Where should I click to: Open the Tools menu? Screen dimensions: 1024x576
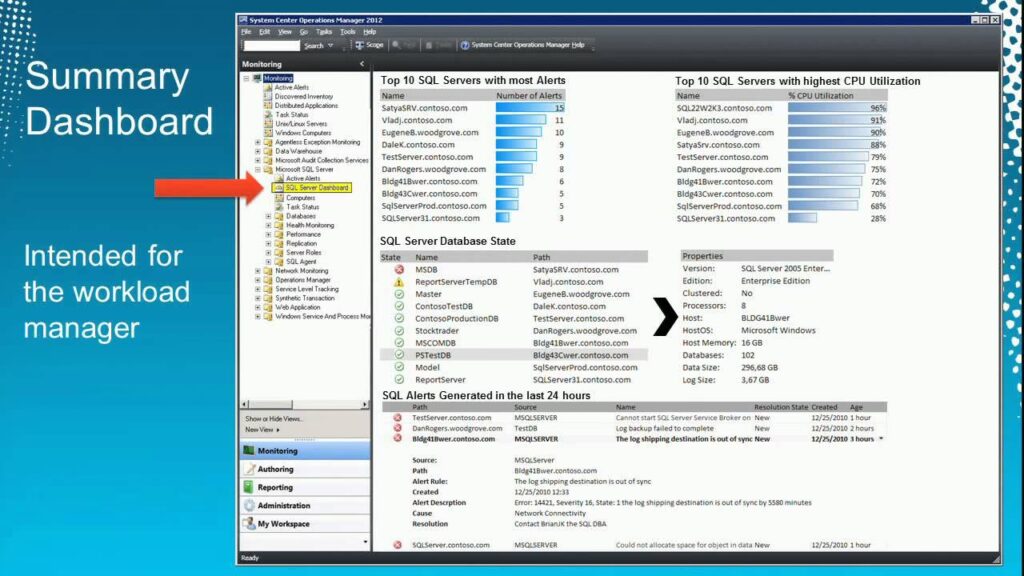347,32
